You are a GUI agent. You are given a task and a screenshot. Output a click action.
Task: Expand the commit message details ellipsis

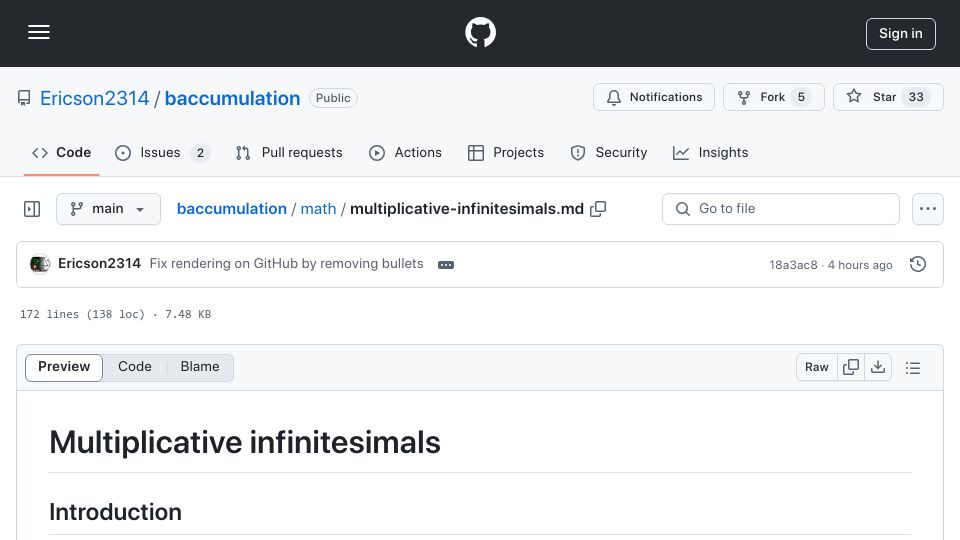(x=446, y=264)
